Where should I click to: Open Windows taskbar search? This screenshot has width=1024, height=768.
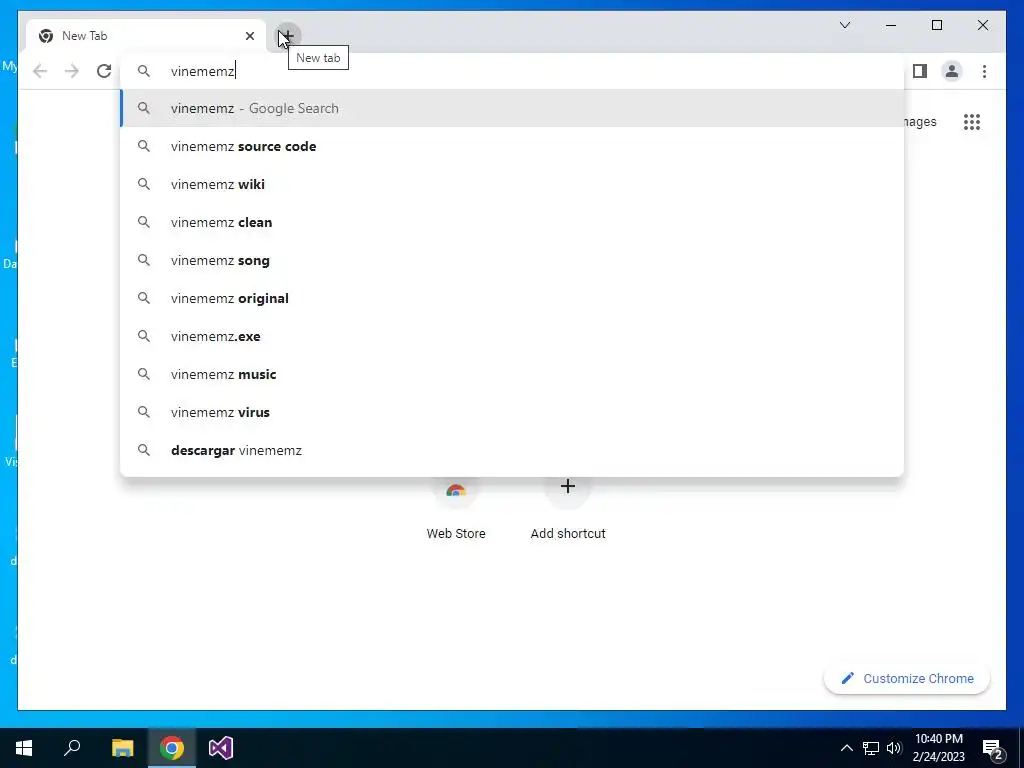pyautogui.click(x=72, y=748)
